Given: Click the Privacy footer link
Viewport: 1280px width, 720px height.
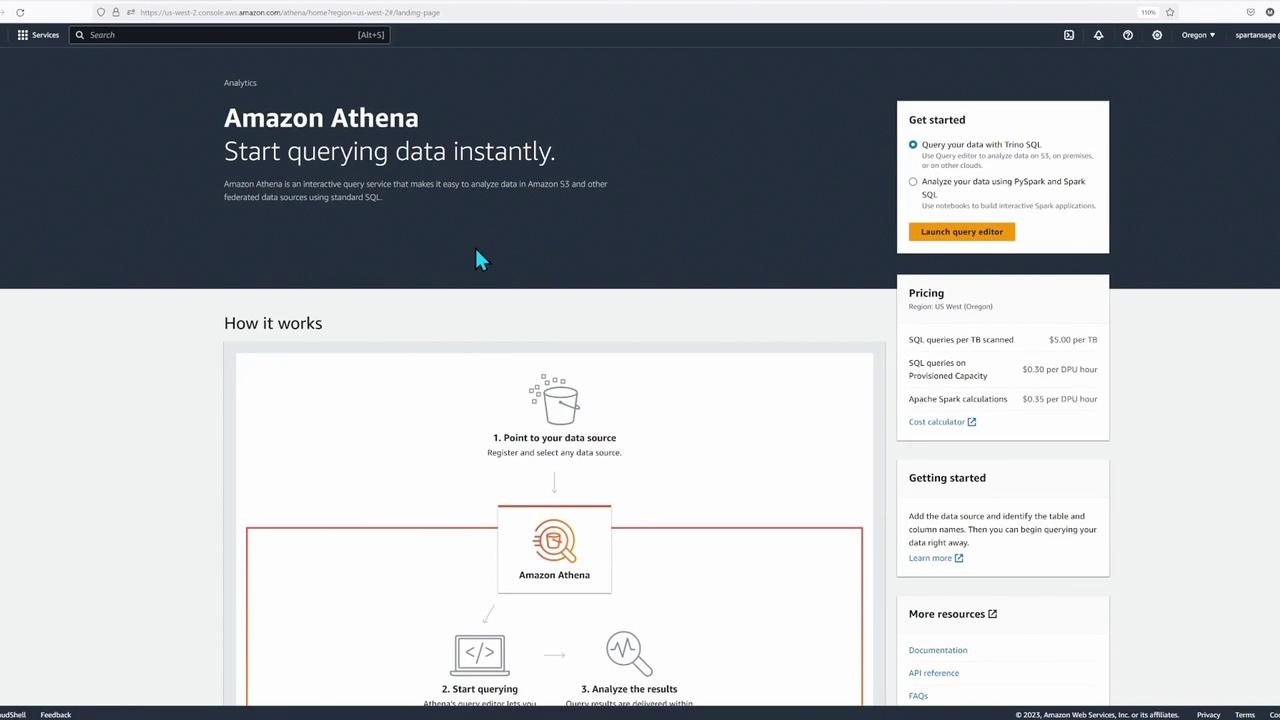Looking at the screenshot, I should pyautogui.click(x=1208, y=714).
